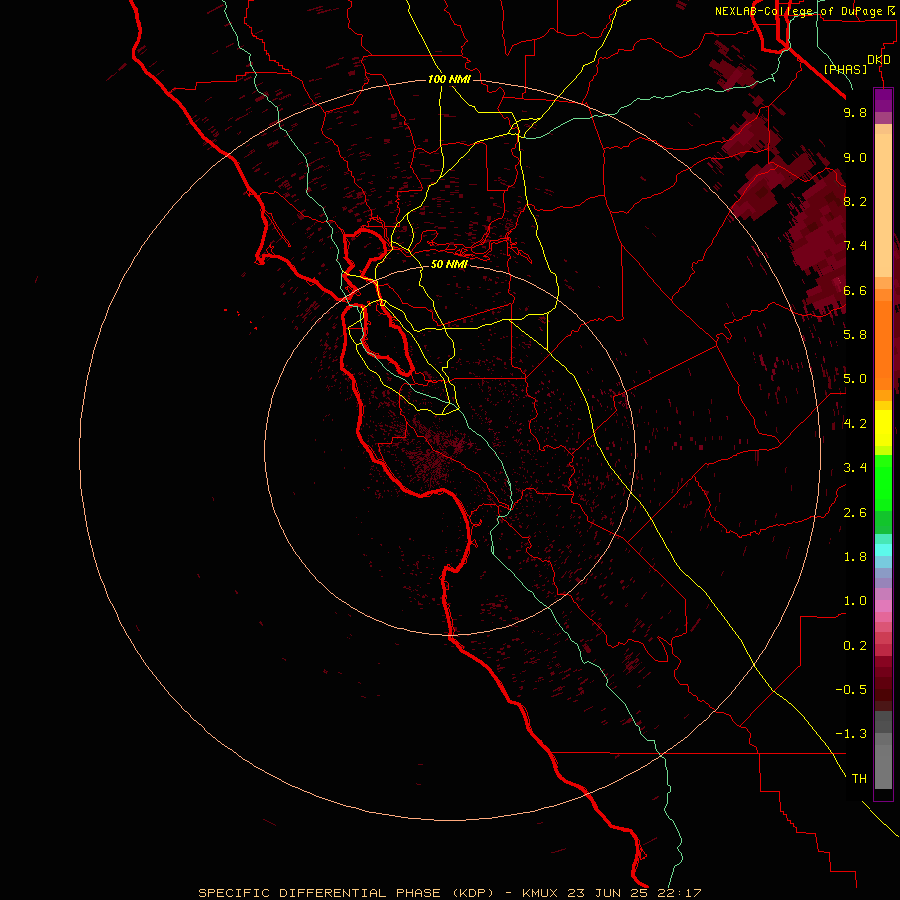900x900 pixels.
Task: Click the TH threshold label on the scale
Action: [x=859, y=779]
